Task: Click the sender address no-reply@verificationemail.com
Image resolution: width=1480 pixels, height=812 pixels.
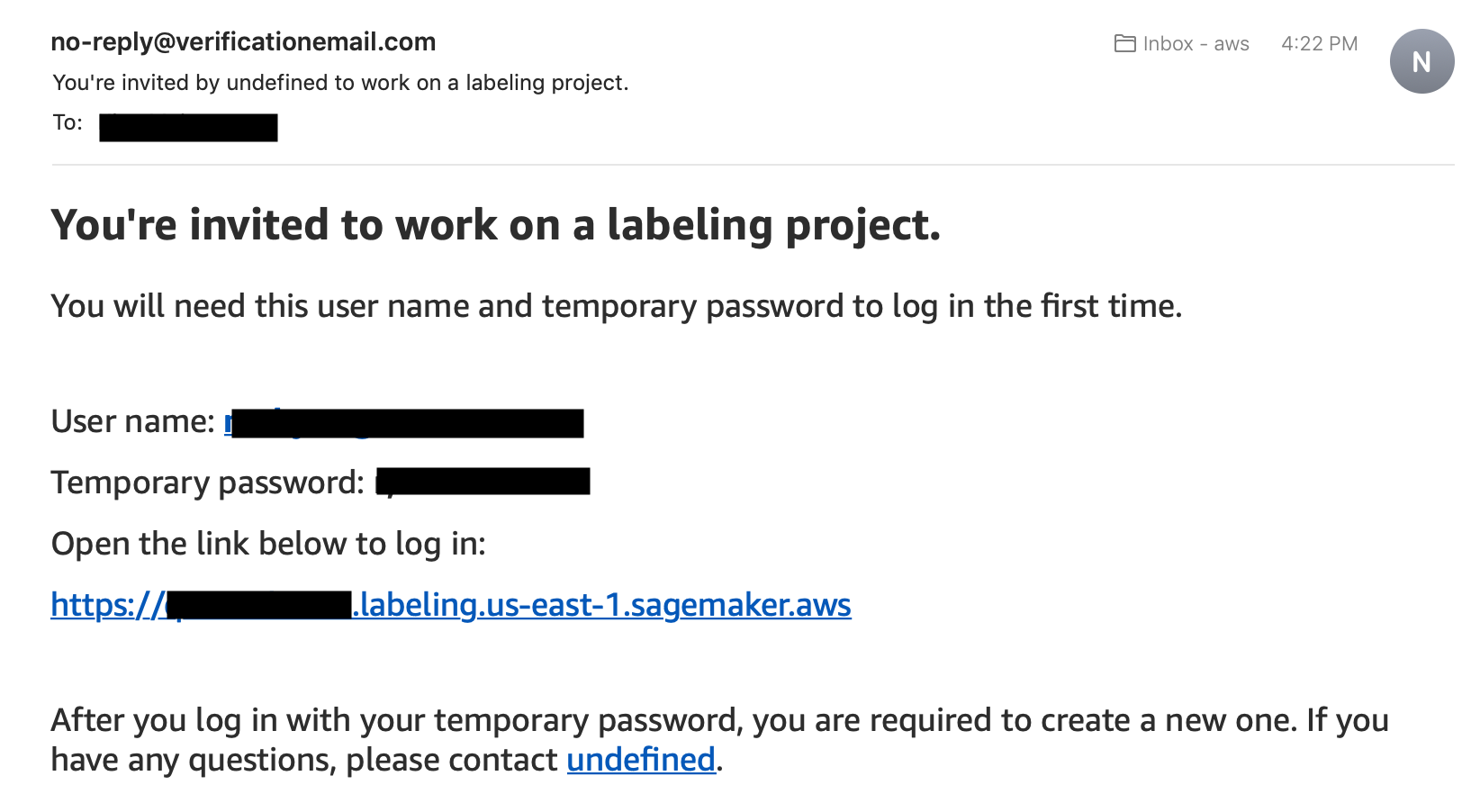Action: click(243, 41)
